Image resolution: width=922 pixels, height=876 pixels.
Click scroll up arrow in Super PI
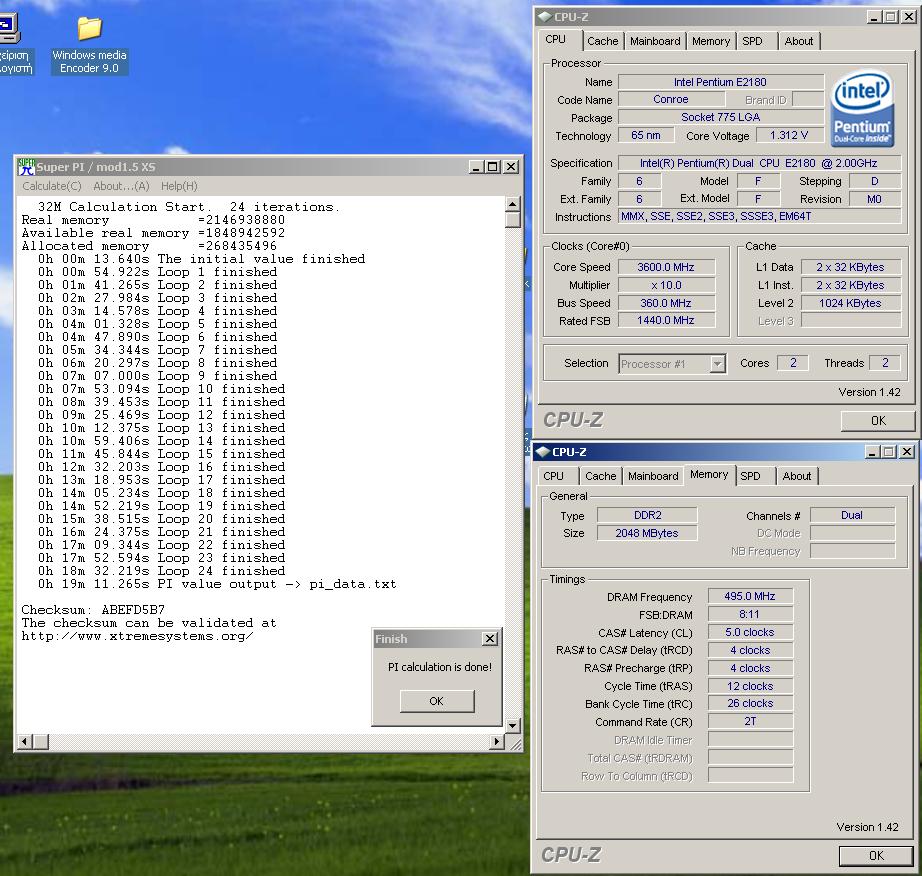click(513, 204)
